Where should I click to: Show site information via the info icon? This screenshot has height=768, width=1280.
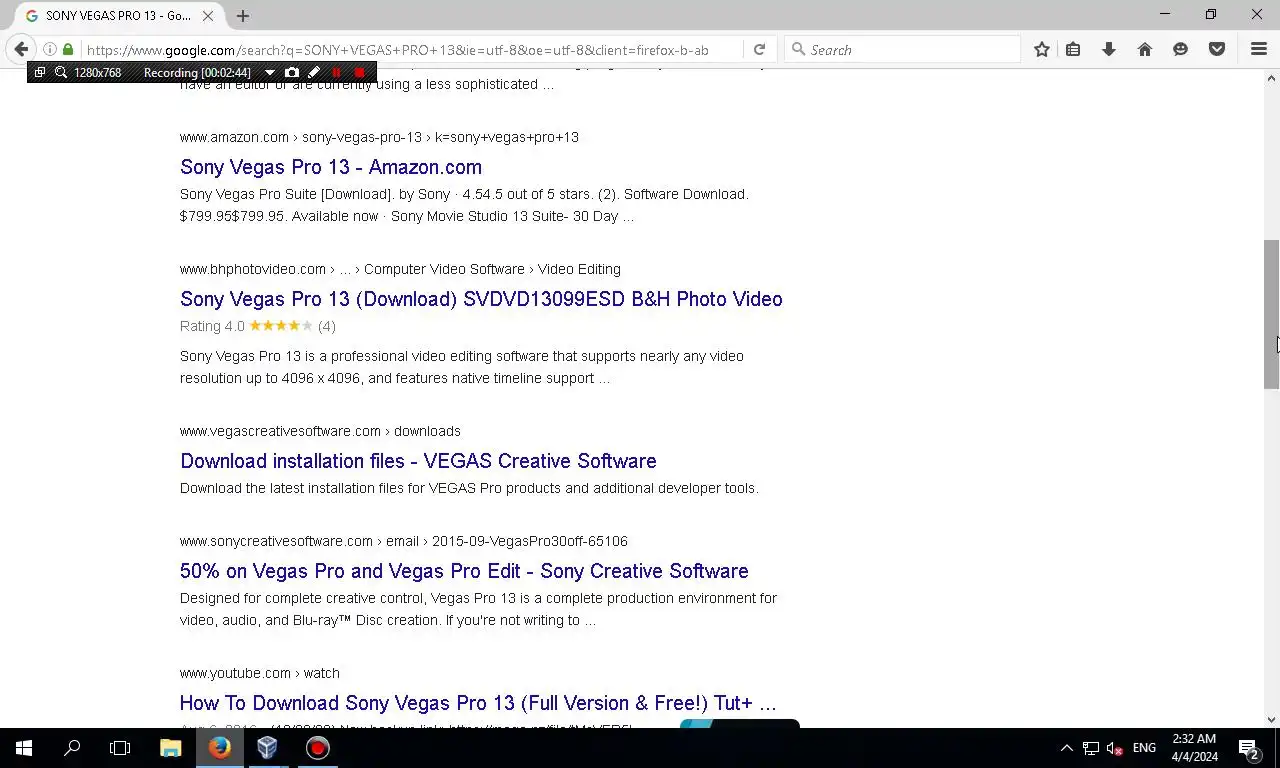(49, 49)
